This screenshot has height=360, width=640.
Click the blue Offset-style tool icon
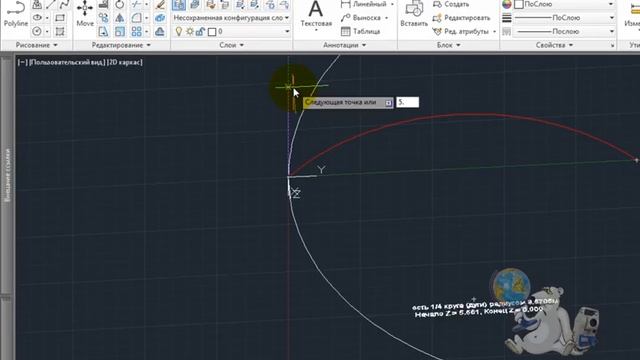tap(160, 18)
